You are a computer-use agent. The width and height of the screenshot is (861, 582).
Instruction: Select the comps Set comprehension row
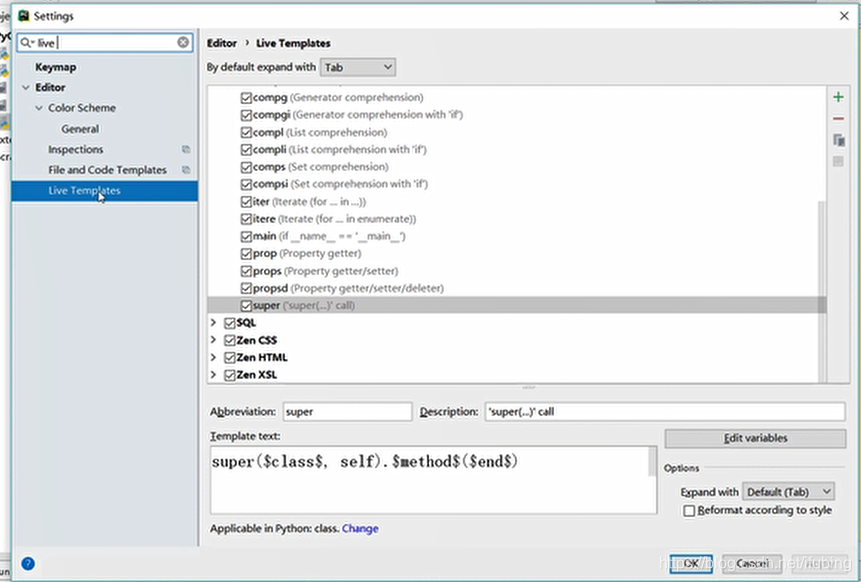pos(516,167)
